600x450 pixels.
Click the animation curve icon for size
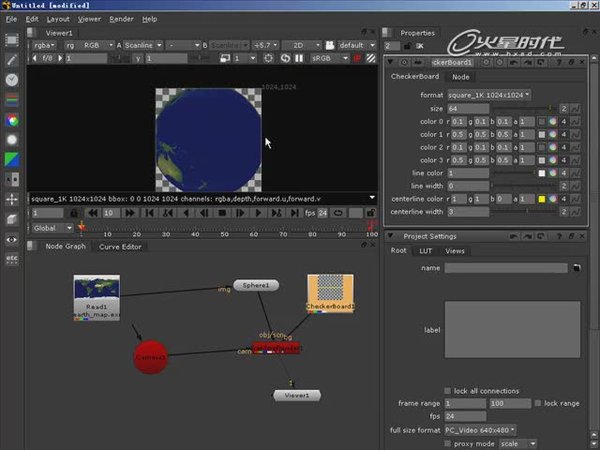coord(577,108)
